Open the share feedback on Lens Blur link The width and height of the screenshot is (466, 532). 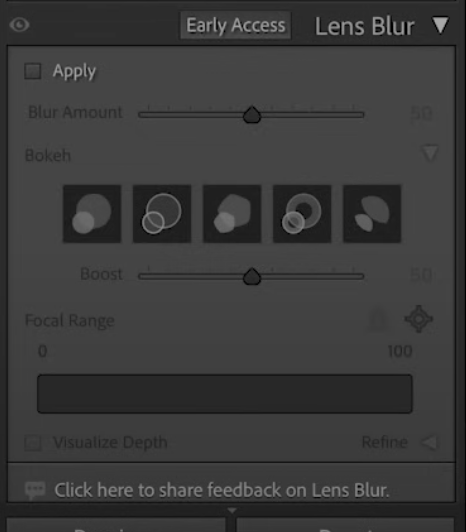222,490
